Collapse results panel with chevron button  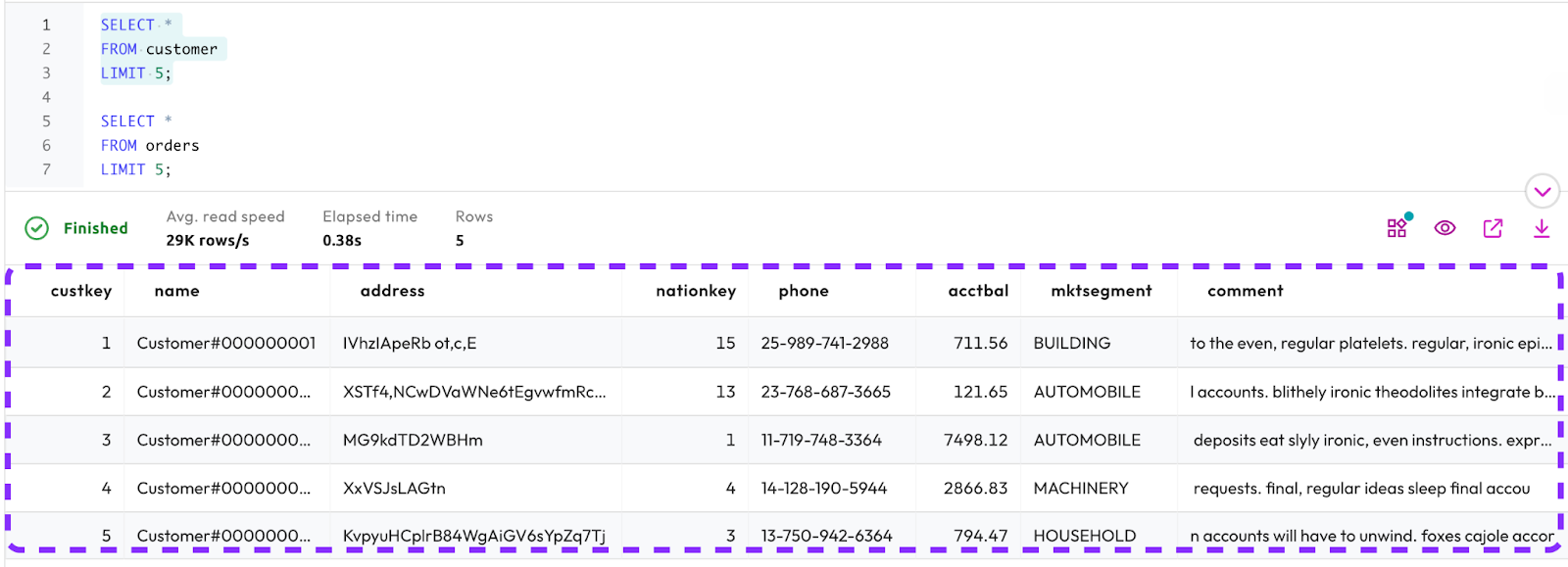click(1542, 192)
